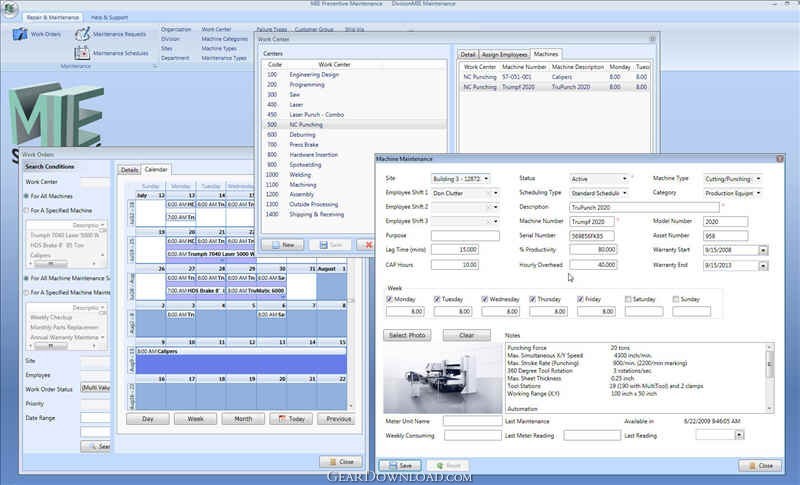Open the Employee Shift 2 dropdown
800x485 pixels.
[x=495, y=207]
